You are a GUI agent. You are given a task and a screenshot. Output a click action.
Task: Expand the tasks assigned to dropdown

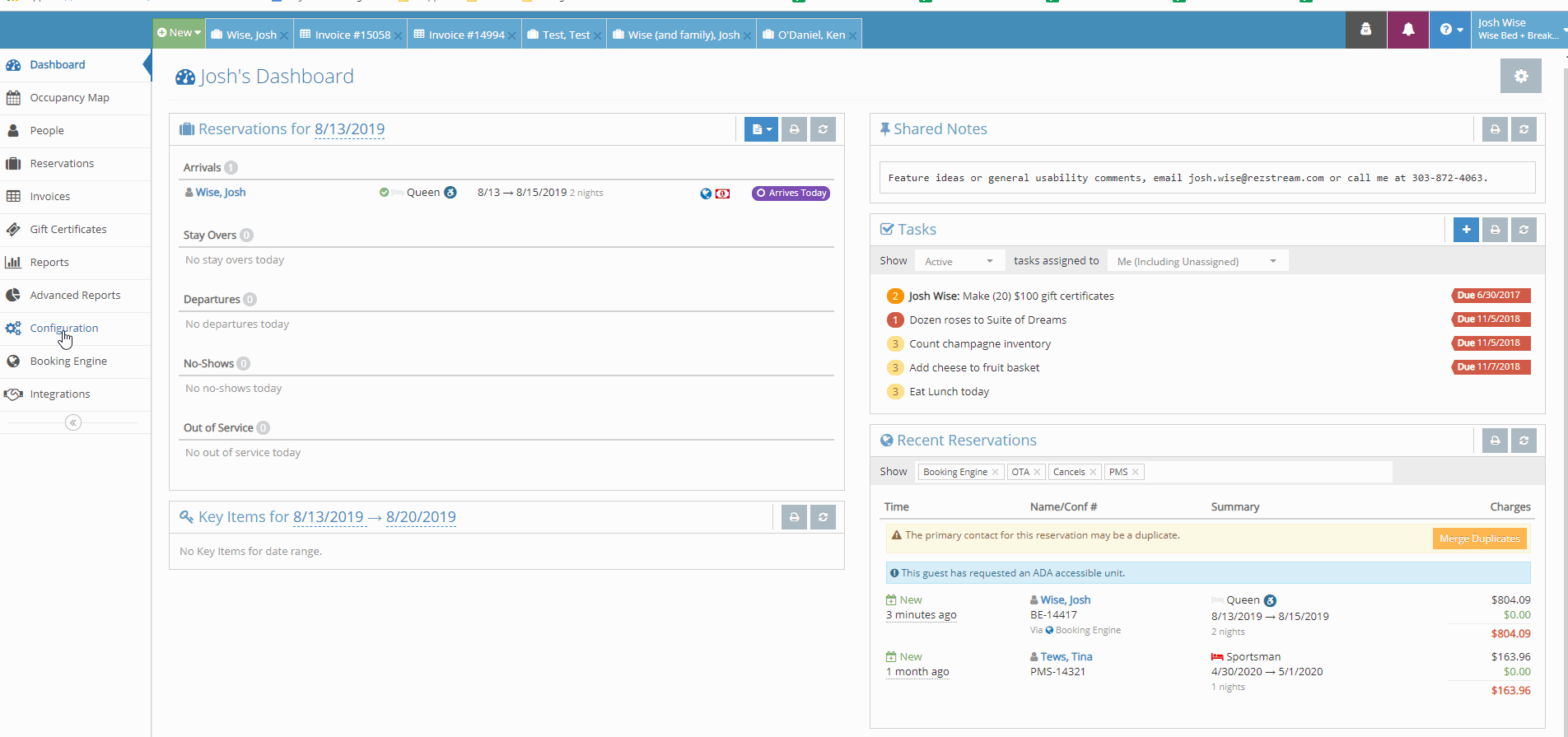[x=1197, y=261]
